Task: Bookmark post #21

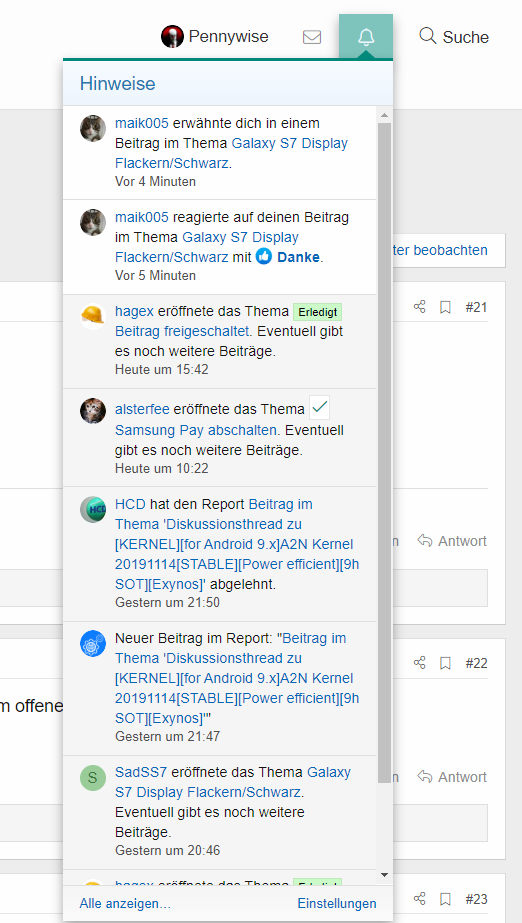Action: (445, 307)
